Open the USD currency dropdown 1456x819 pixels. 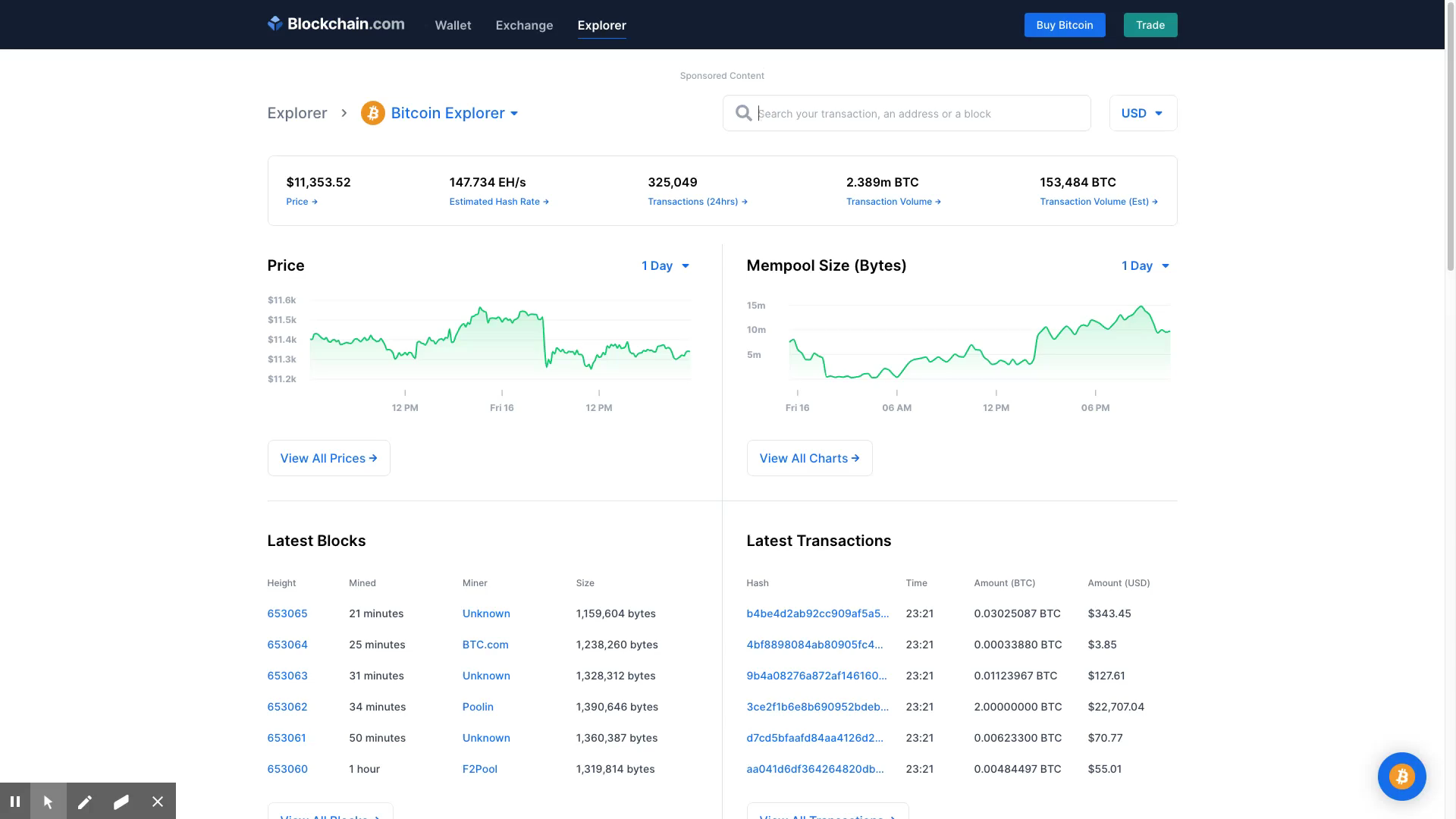[1142, 114]
